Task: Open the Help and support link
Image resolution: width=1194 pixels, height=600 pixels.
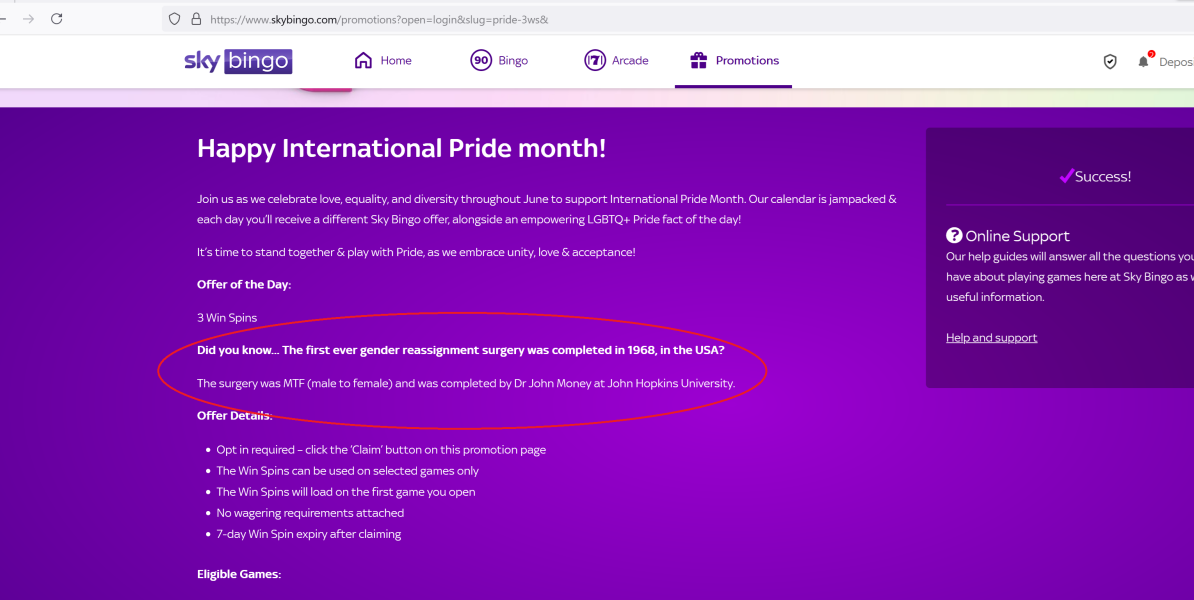Action: click(x=991, y=337)
